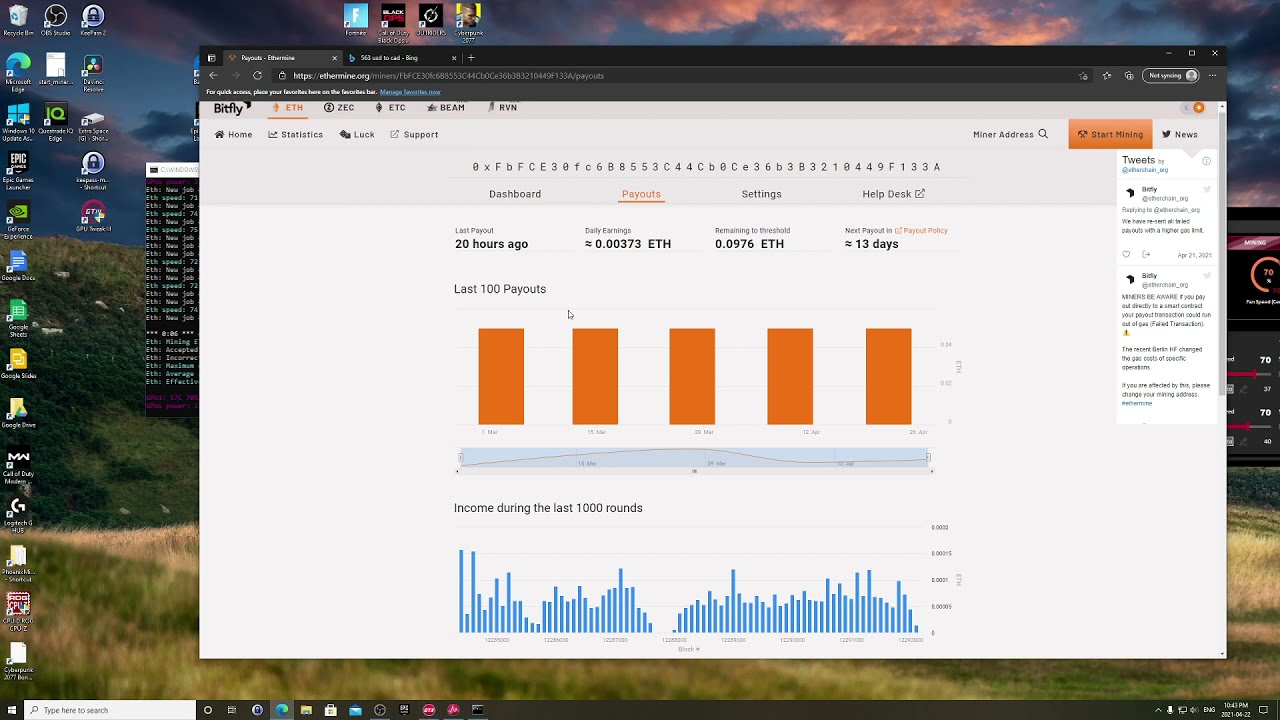Switch to the Payouts - Ethermine tab

[x=282, y=58]
